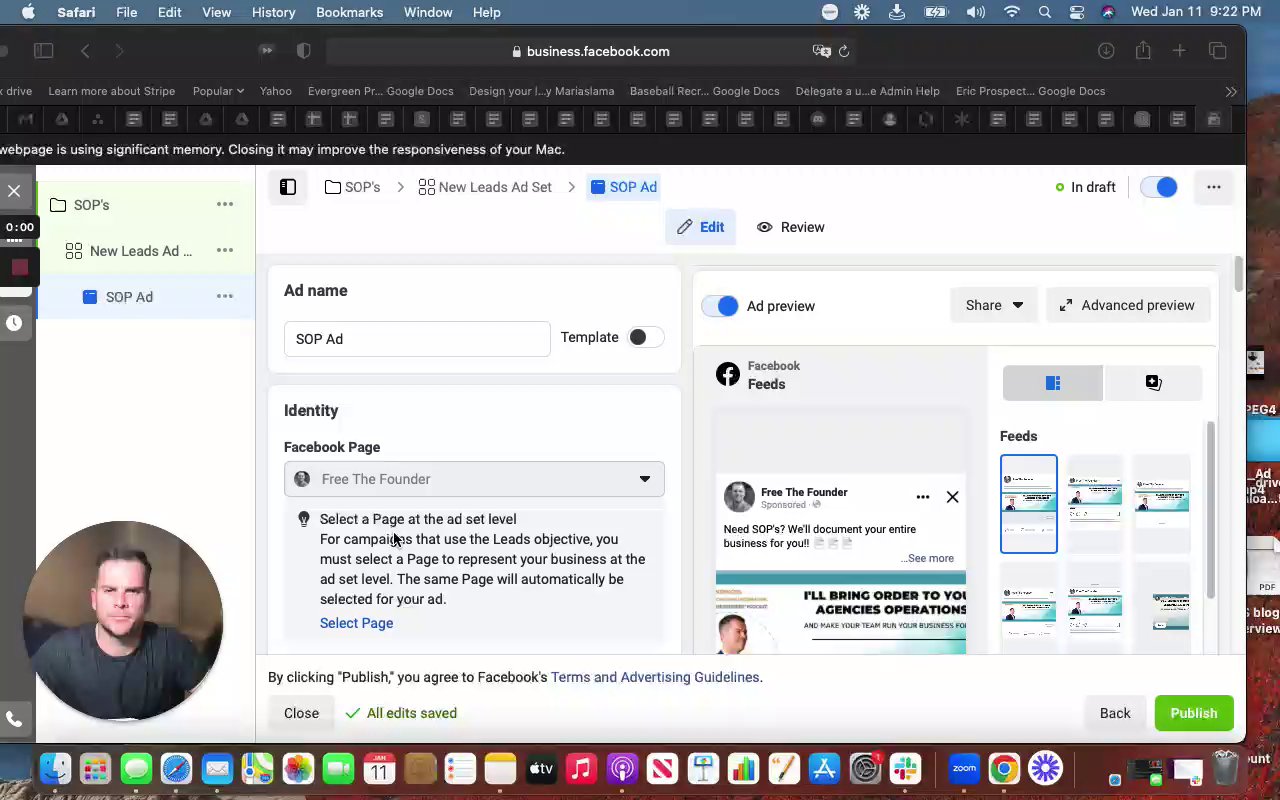
Task: Select New Leads Ad set in the sidebar tree
Action: tap(141, 251)
